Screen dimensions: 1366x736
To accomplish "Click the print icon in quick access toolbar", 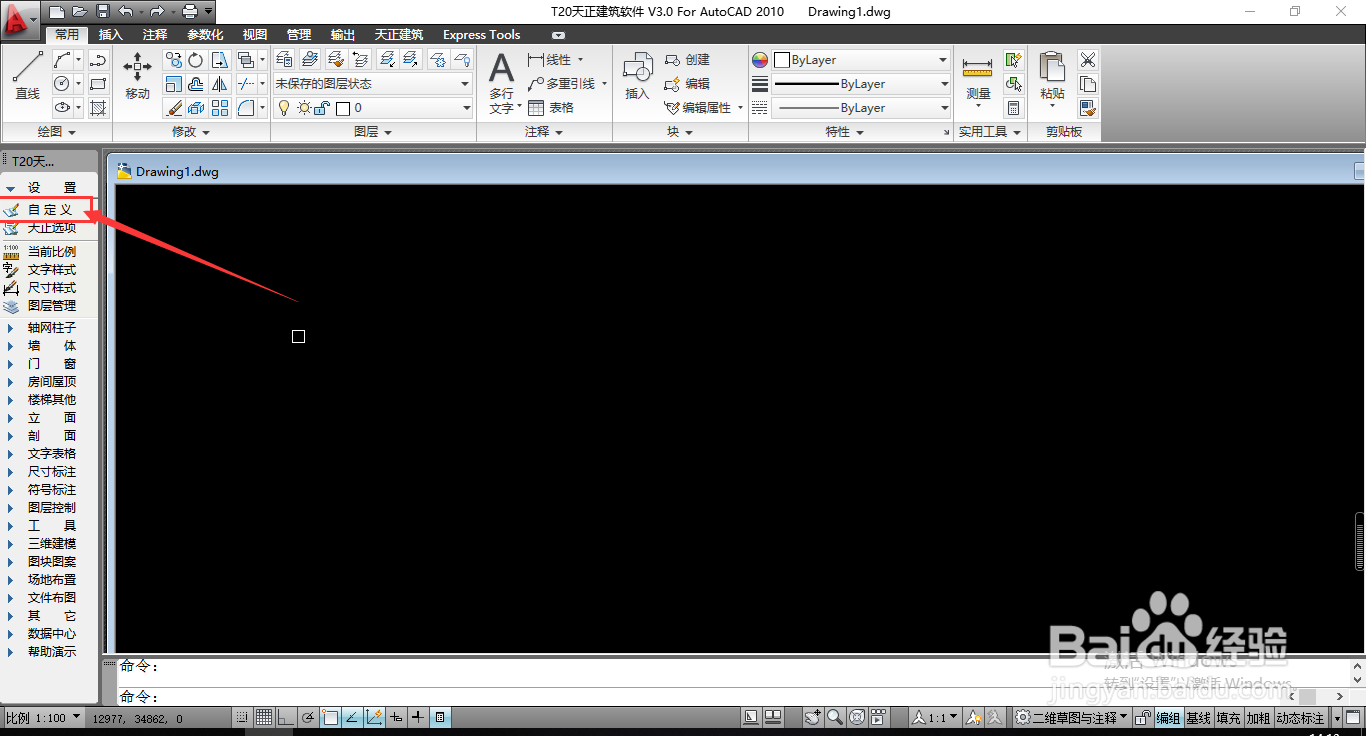I will (x=189, y=11).
